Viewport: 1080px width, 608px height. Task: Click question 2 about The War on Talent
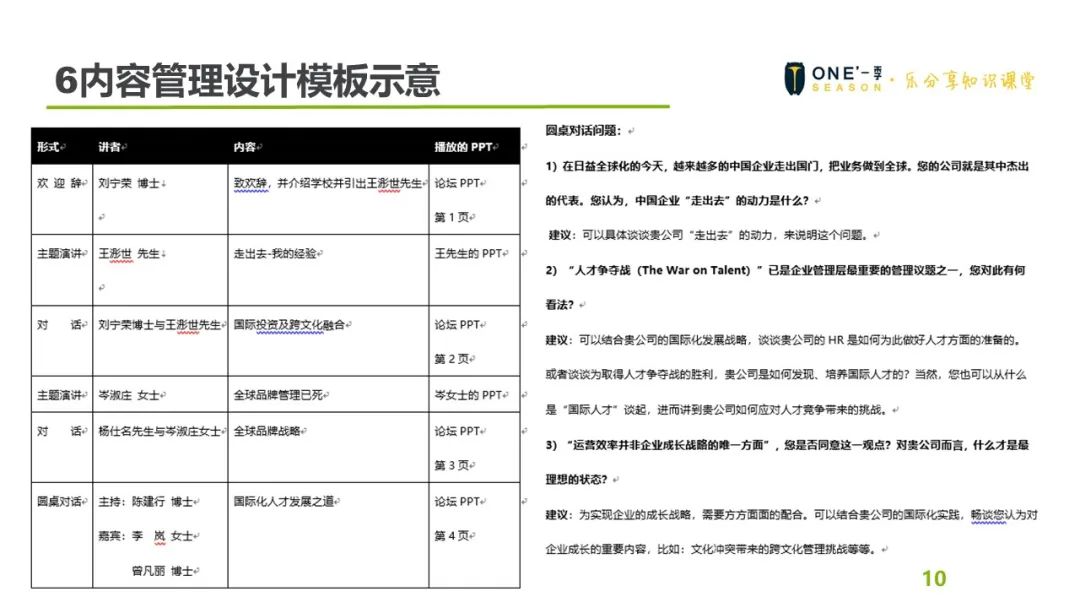[785, 287]
